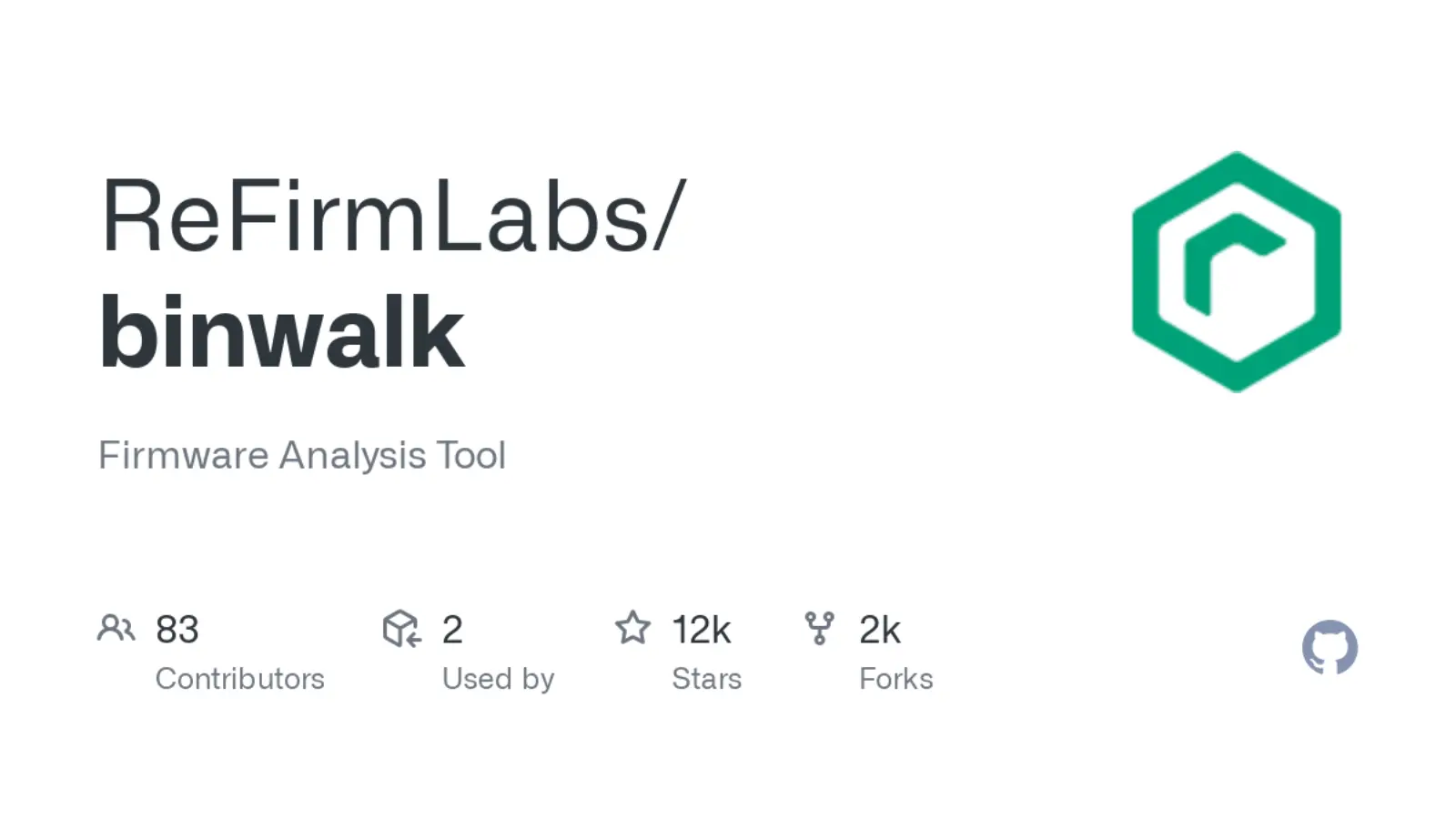
Task: Click the 12k star count
Action: coord(701,630)
